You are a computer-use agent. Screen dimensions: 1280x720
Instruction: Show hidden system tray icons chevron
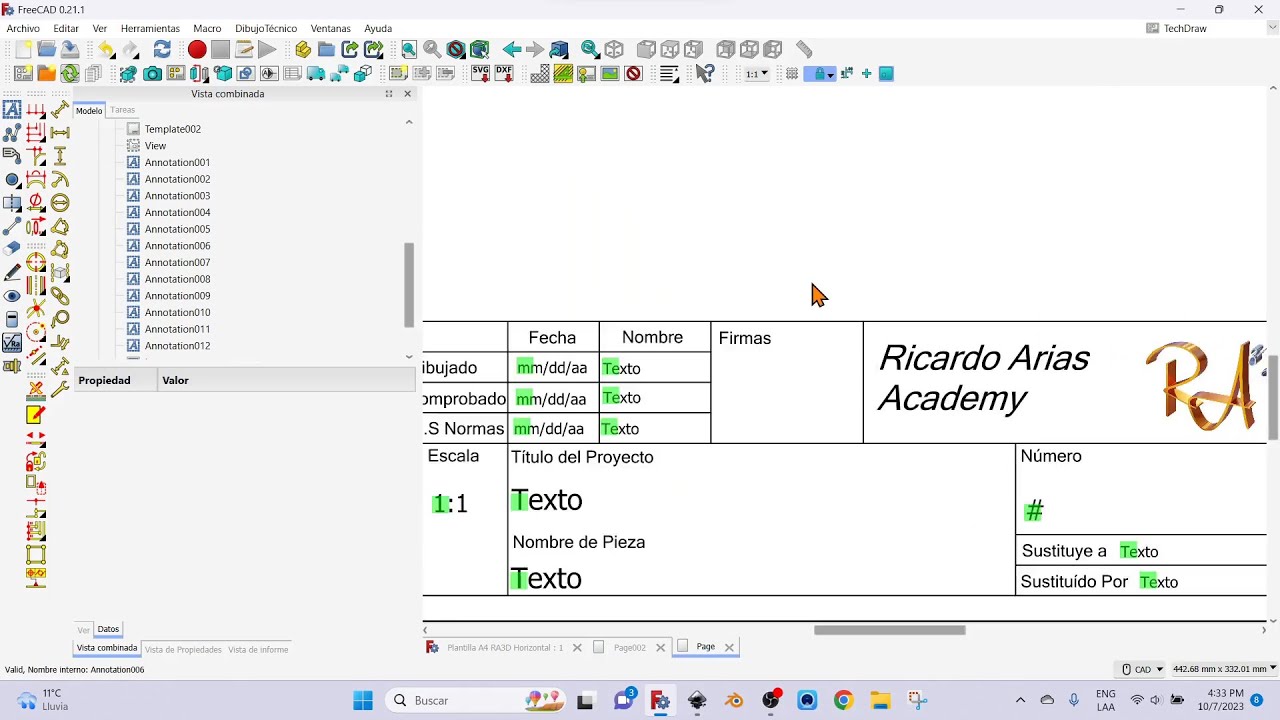pos(1020,701)
